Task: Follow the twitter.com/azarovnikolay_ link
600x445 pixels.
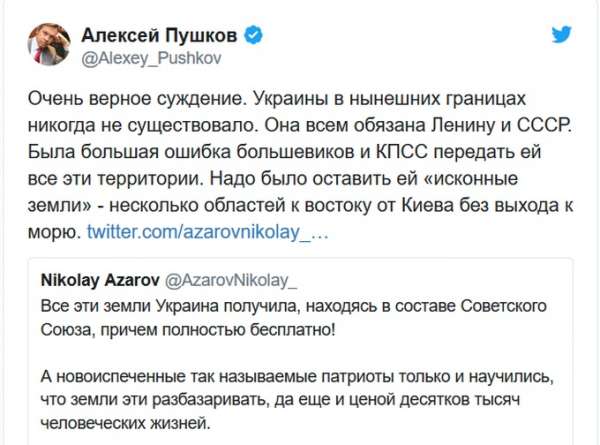Action: click(206, 232)
